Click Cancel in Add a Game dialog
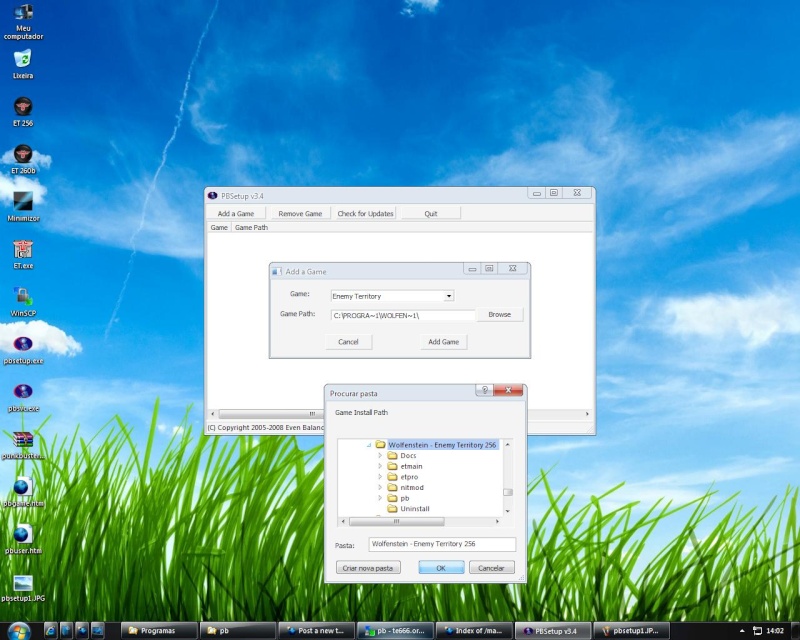This screenshot has width=800, height=640. (348, 342)
